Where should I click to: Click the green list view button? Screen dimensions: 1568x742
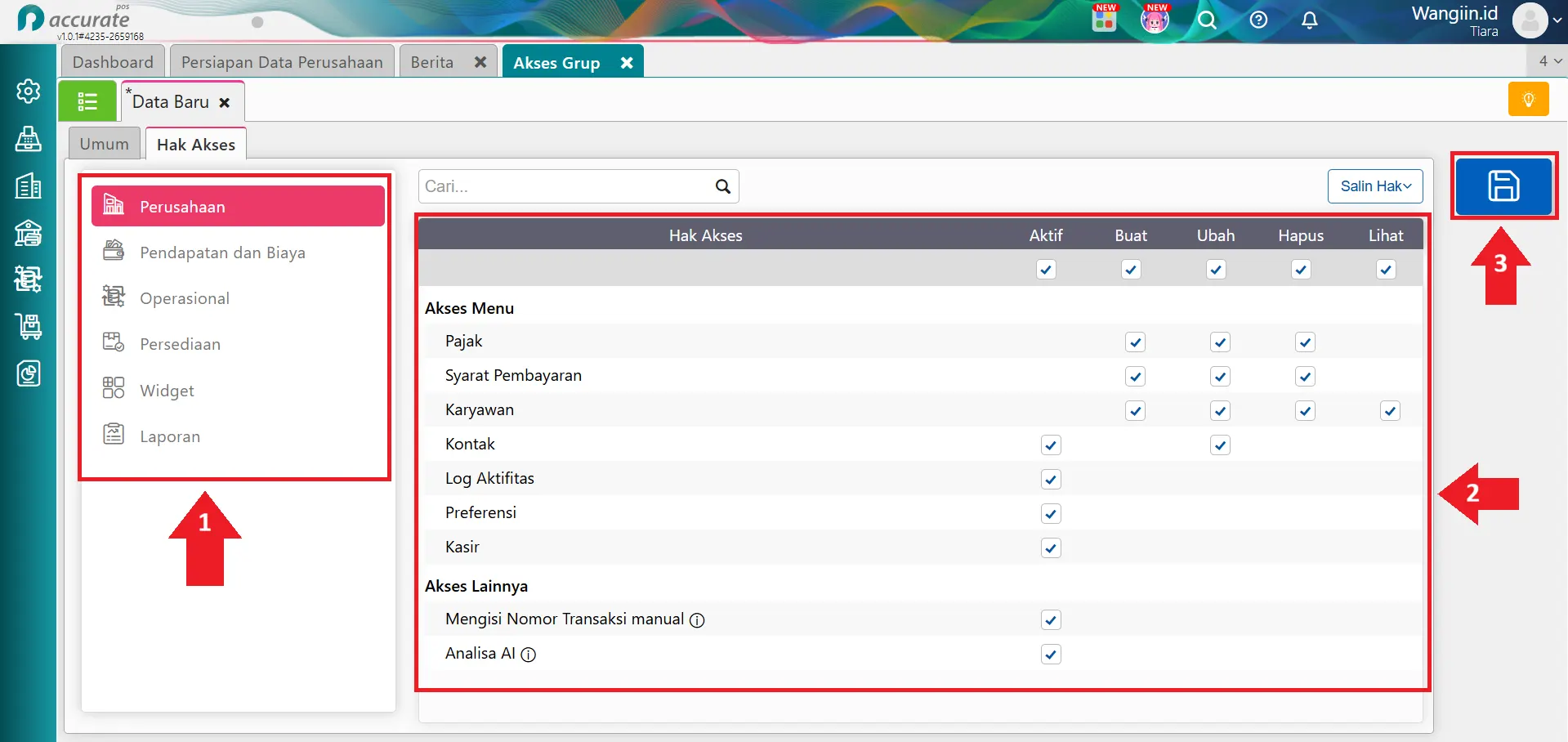87,101
